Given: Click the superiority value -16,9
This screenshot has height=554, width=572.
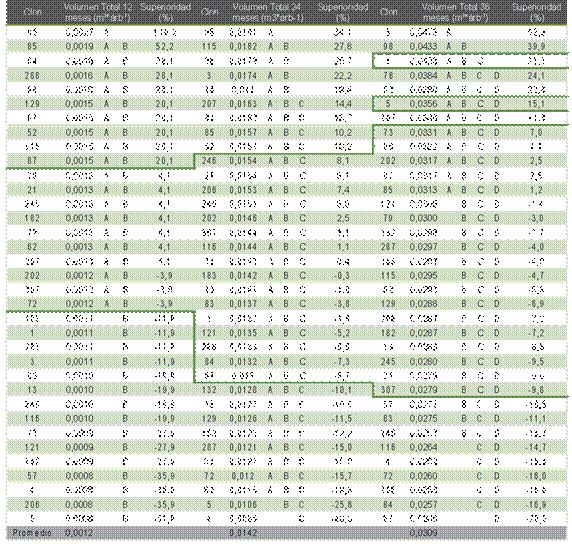Looking at the screenshot, I should click(535, 505).
